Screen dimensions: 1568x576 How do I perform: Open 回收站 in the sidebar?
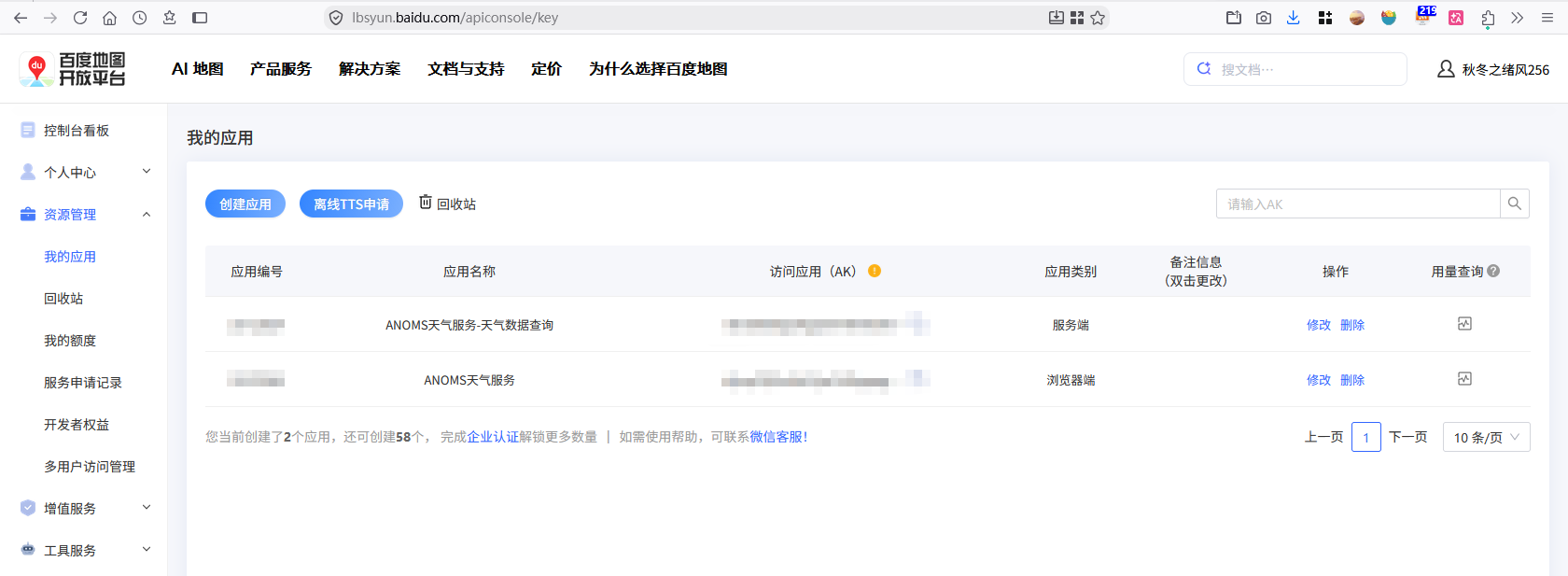click(63, 298)
